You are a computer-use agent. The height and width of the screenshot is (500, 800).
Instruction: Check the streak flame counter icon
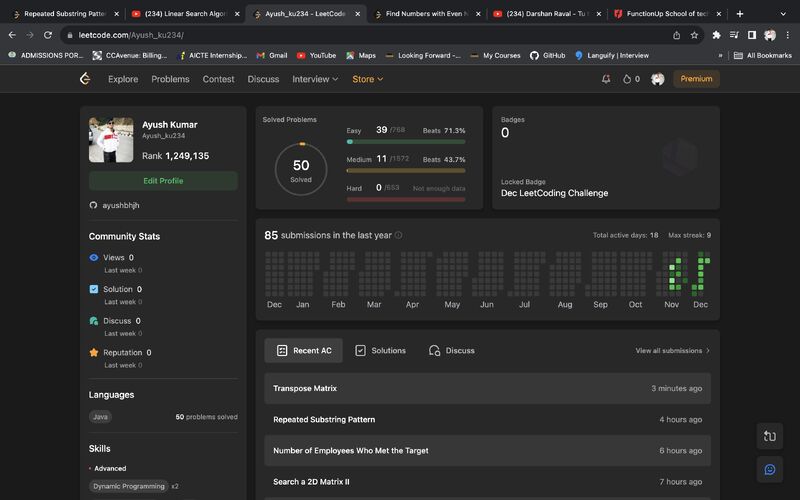click(627, 79)
